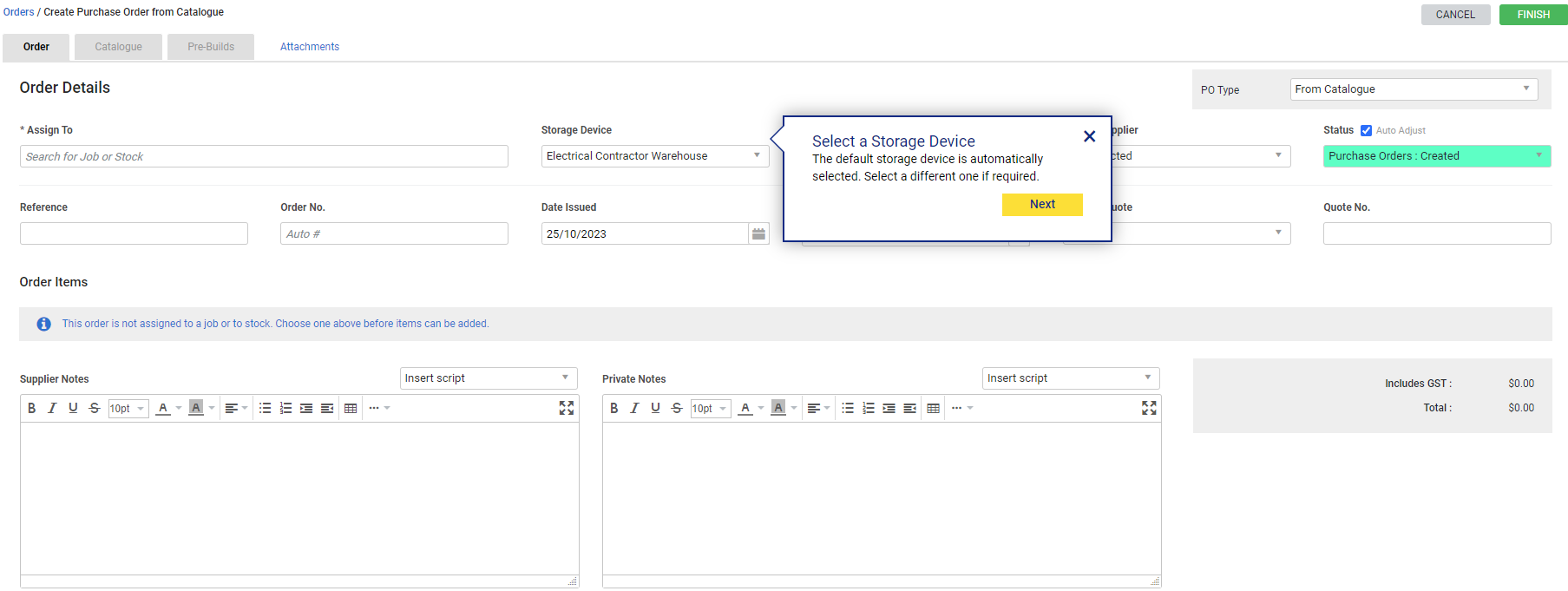
Task: Insert numbered list in Supplier Notes
Action: point(285,408)
